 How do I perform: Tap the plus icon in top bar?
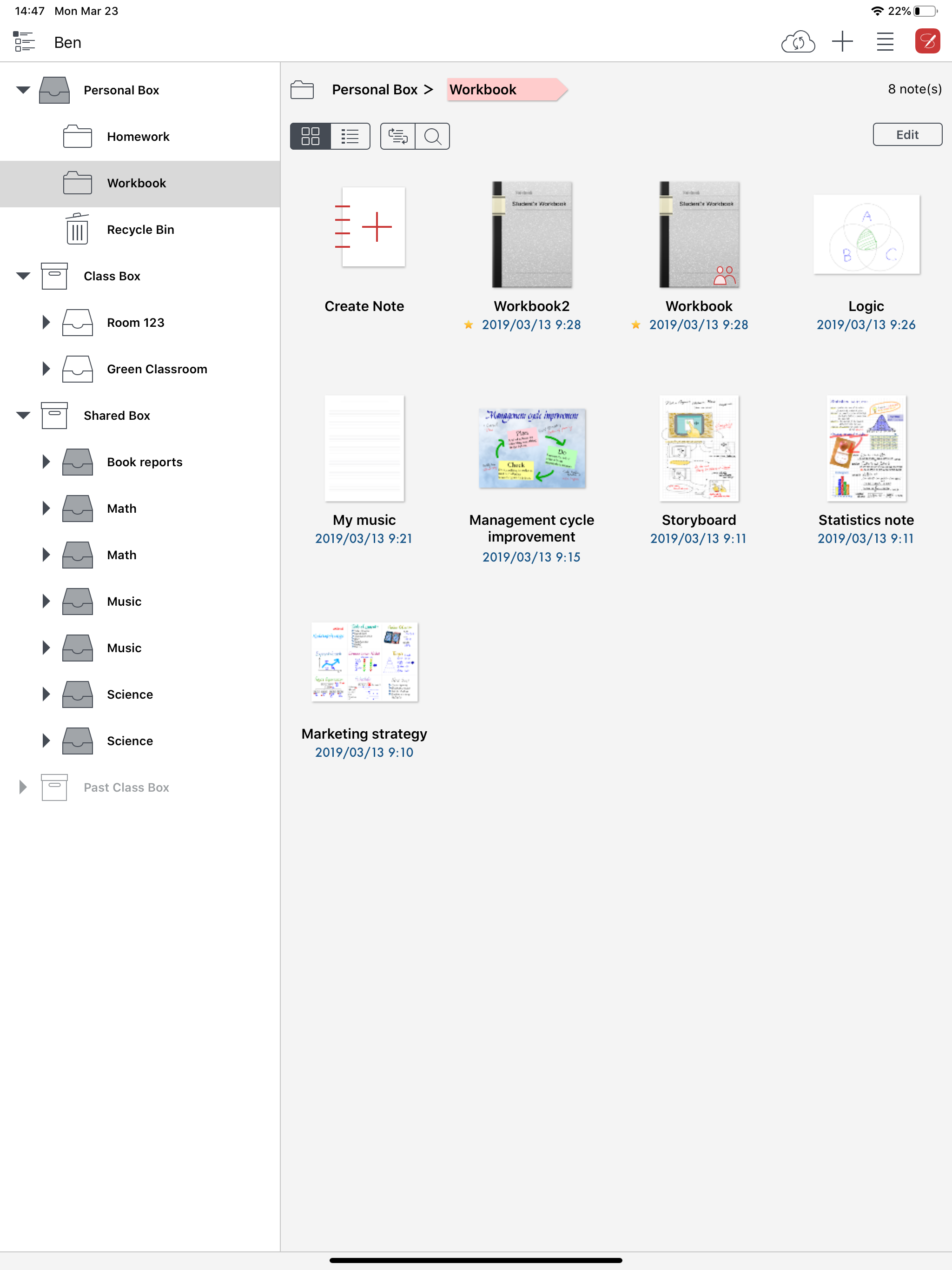pos(842,42)
